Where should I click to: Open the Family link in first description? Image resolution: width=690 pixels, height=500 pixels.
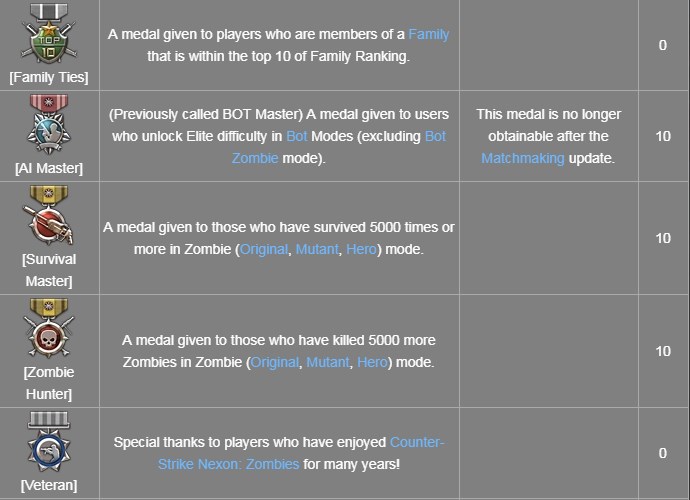click(x=428, y=34)
